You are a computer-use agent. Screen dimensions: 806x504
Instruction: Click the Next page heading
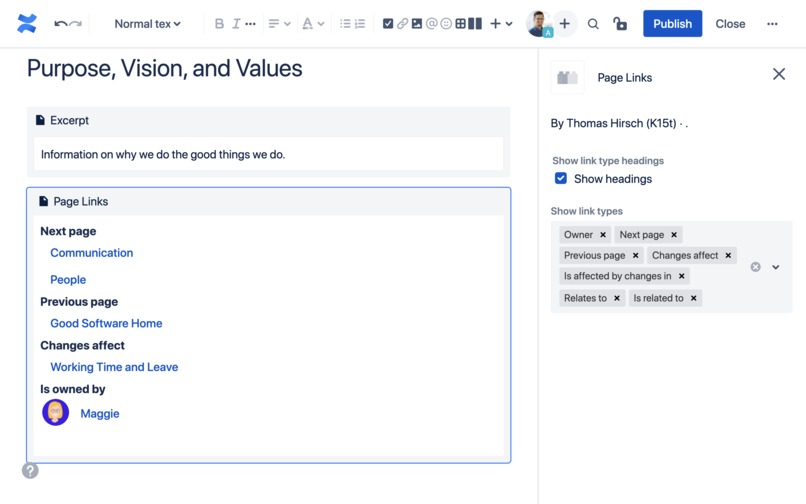pos(68,231)
